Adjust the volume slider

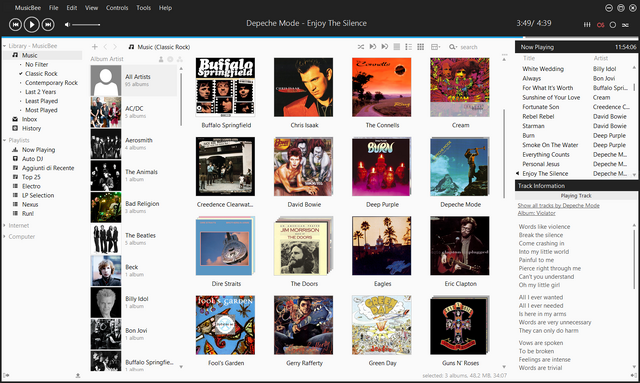[86, 25]
